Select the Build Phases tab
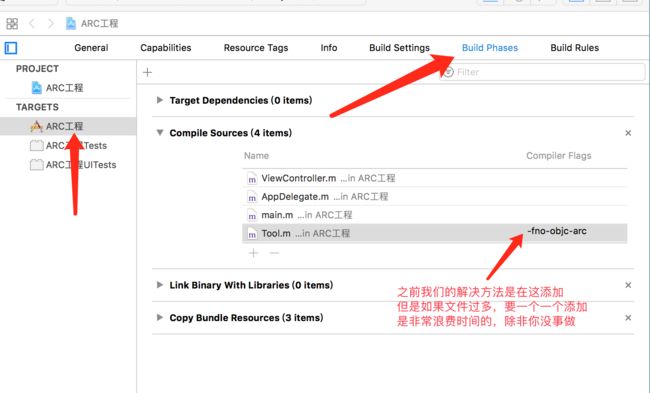Image resolution: width=650 pixels, height=393 pixels. 490,48
